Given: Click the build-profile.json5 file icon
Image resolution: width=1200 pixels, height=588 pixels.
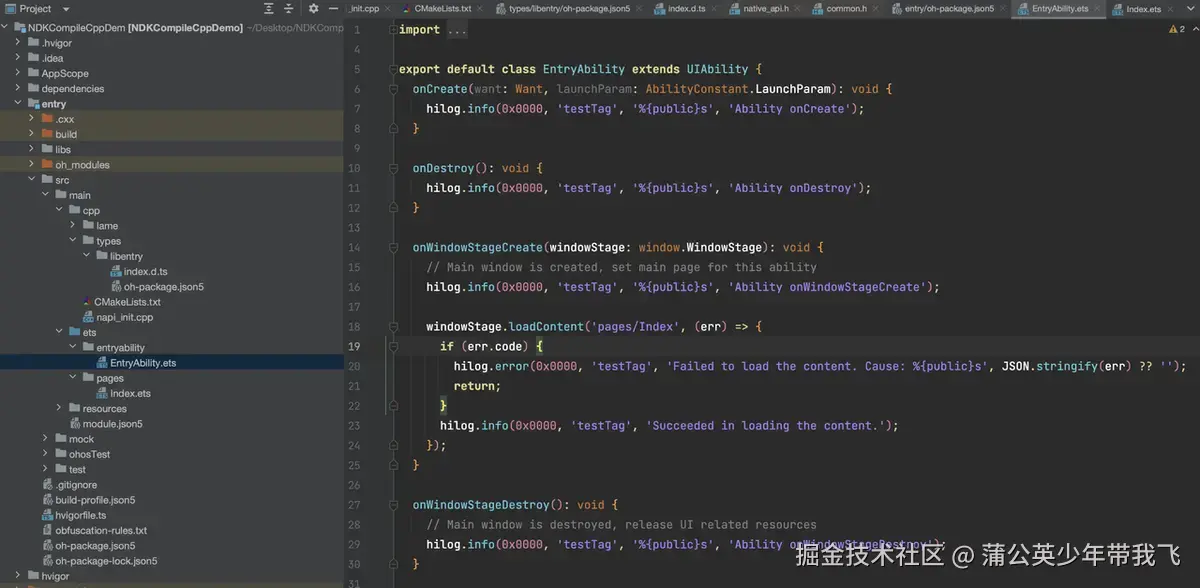Looking at the screenshot, I should click(x=47, y=500).
